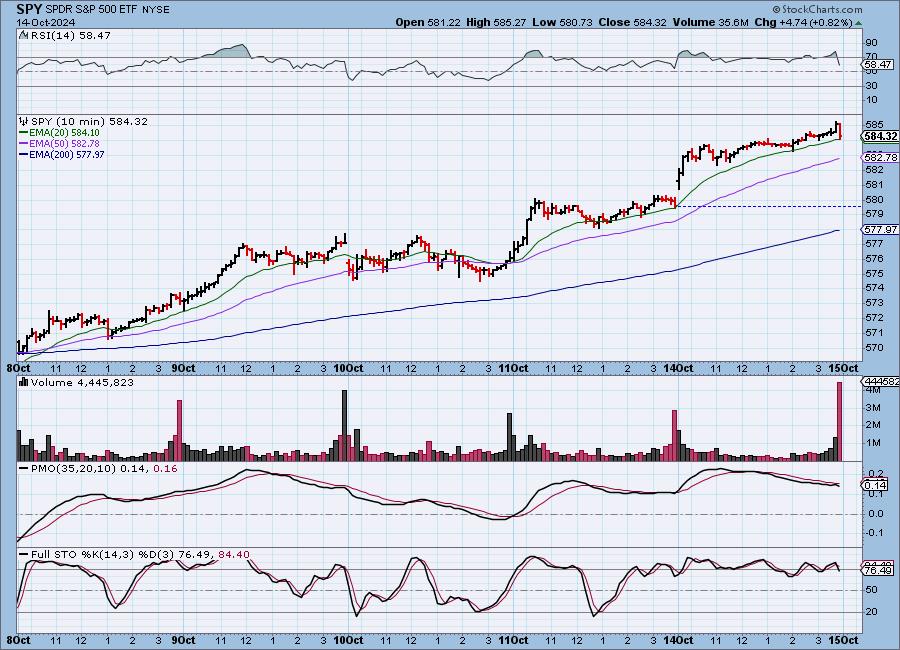Click the black legend line before PMO(35,20,10)

tap(24, 469)
